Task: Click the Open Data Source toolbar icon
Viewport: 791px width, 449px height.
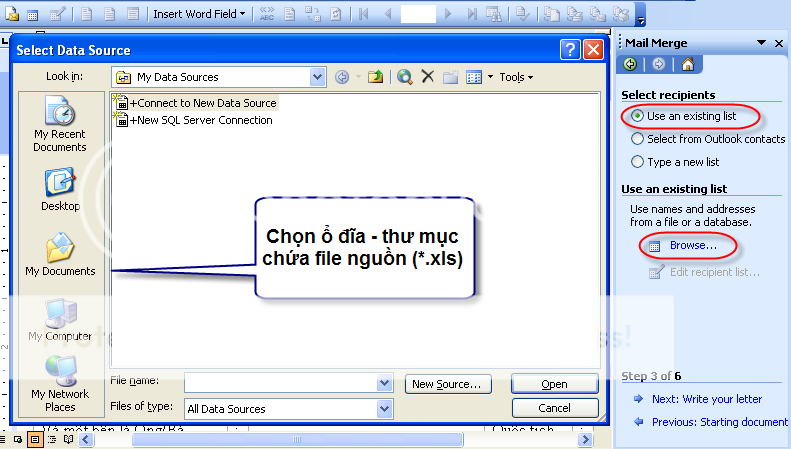Action: point(32,15)
